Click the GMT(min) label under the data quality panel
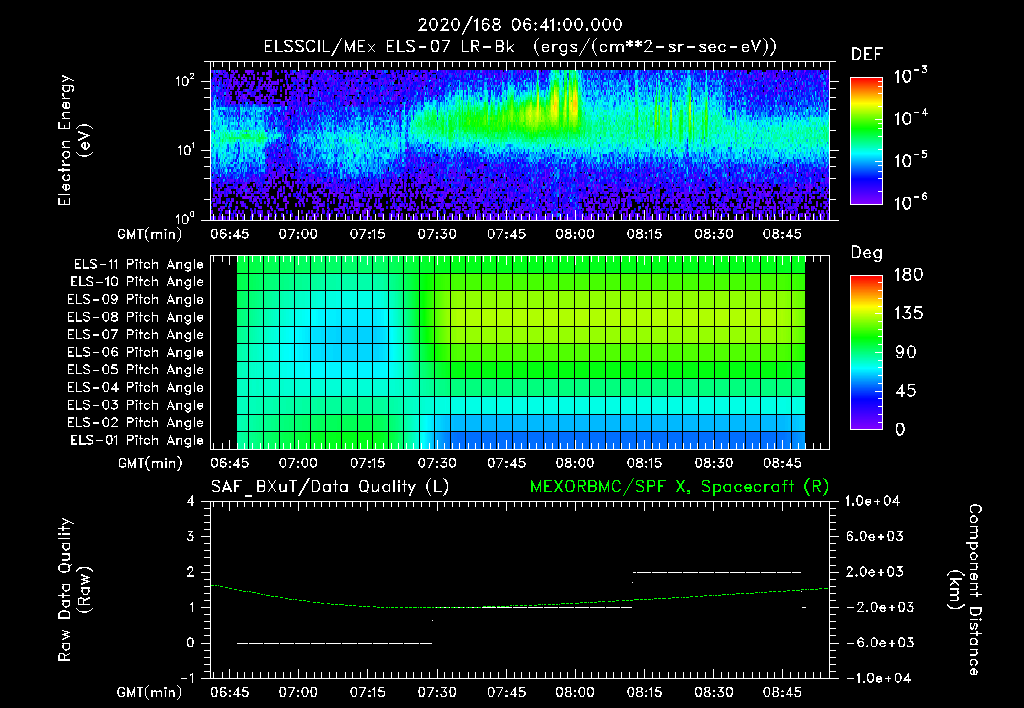This screenshot has width=1024, height=708. [x=150, y=693]
